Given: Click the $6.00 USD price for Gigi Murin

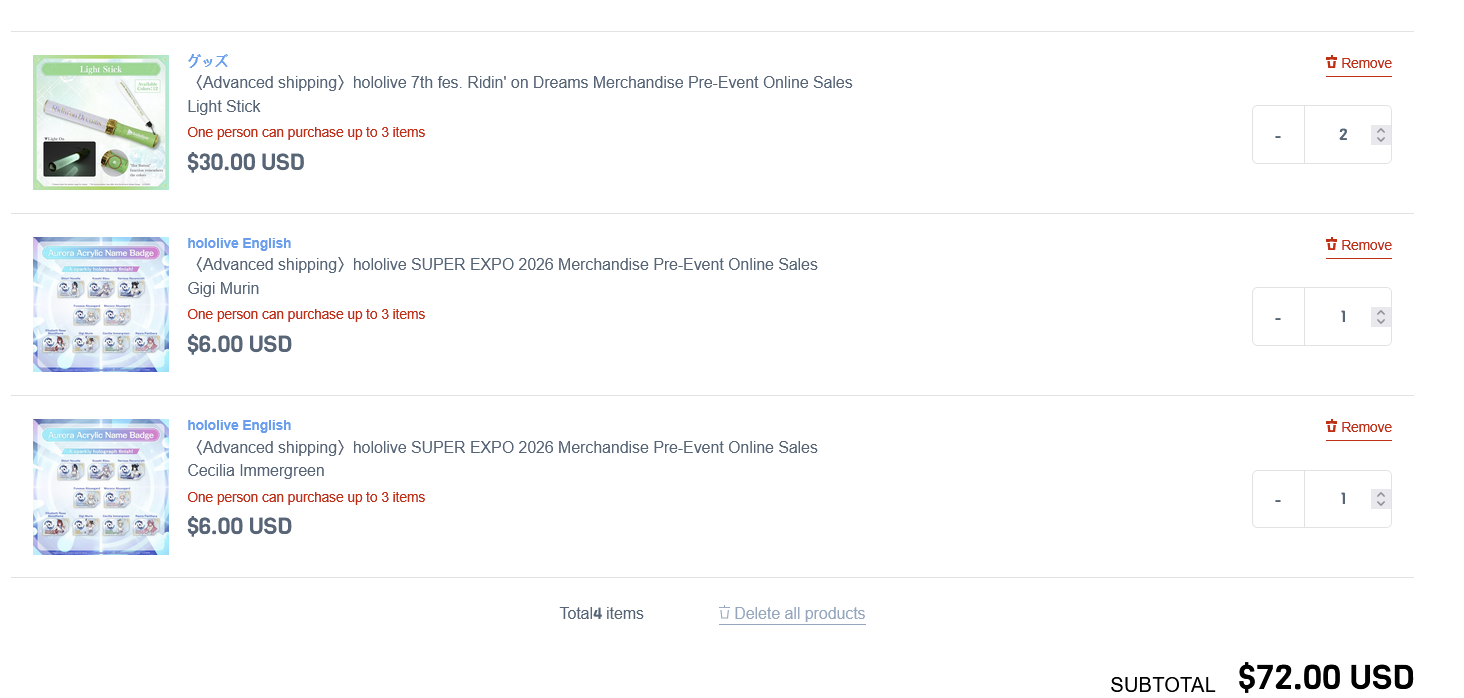Looking at the screenshot, I should pyautogui.click(x=240, y=344).
